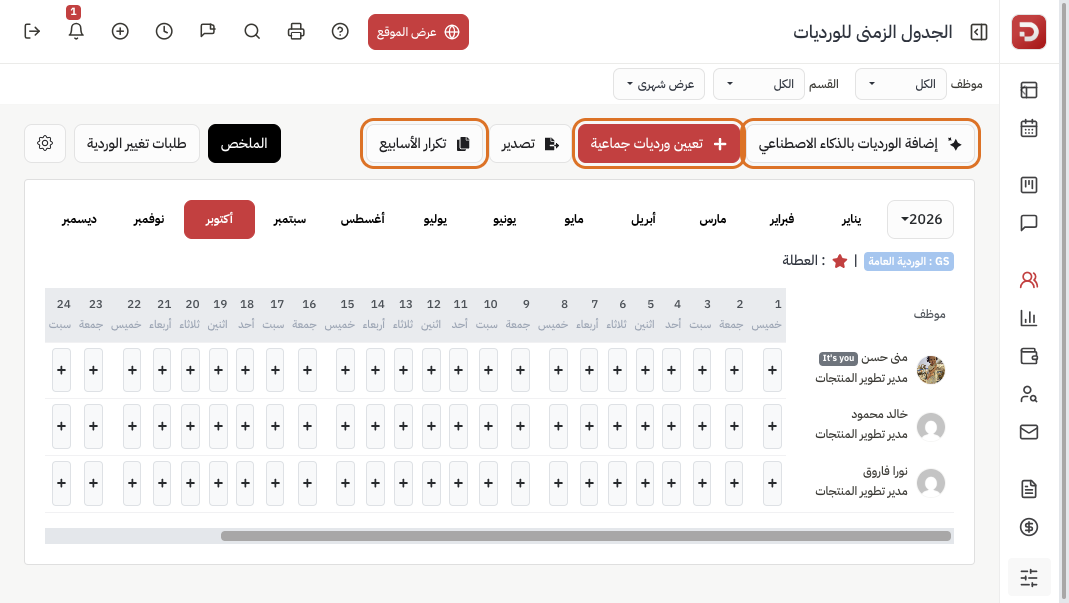Open calendar icon in sidebar

click(x=1029, y=128)
